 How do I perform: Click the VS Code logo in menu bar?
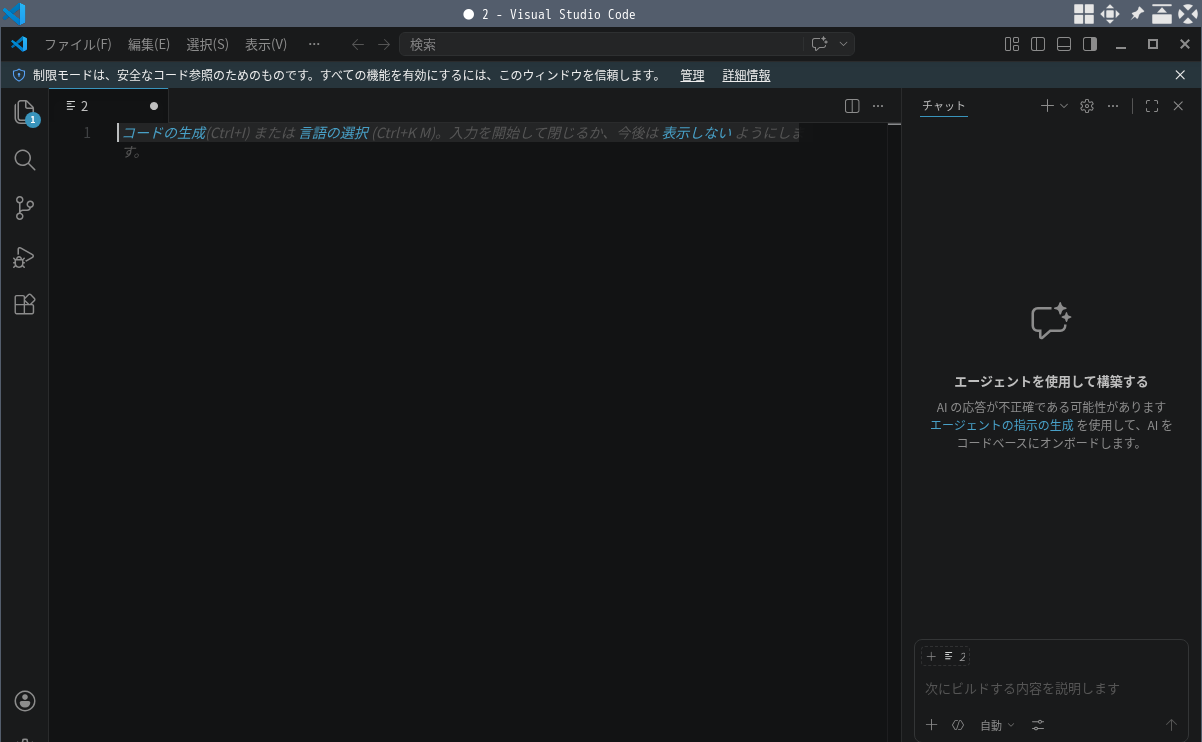pos(19,44)
